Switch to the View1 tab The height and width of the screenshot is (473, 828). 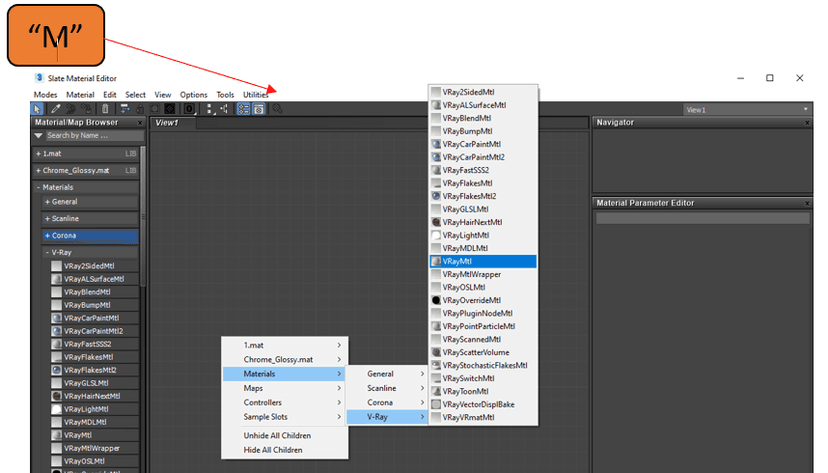point(173,123)
